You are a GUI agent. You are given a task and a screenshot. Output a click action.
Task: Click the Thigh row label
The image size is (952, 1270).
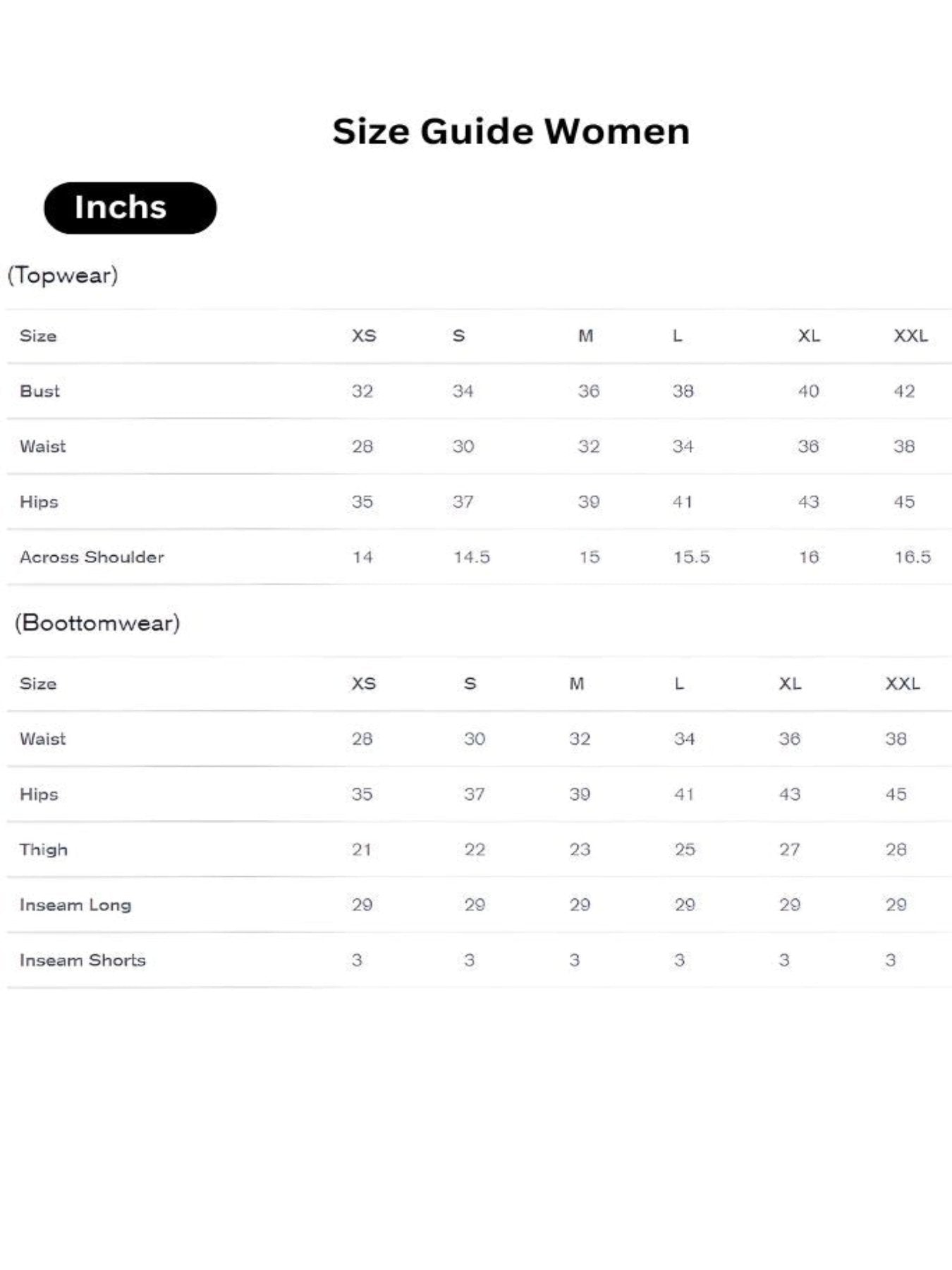(x=44, y=849)
